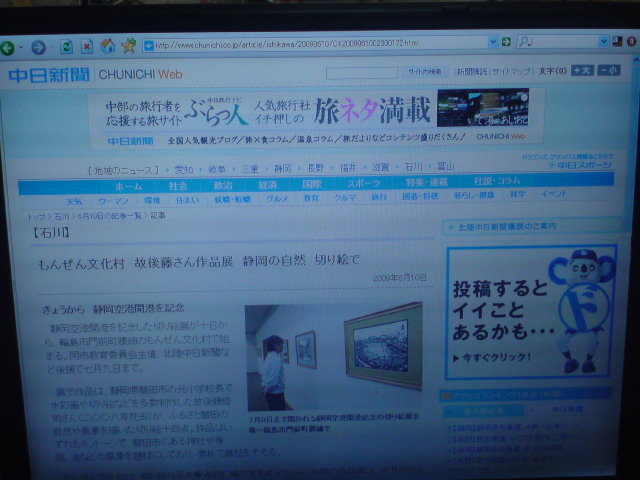This screenshot has height=480, width=640.
Task: Select 三重 regional news link
Action: click(x=249, y=169)
